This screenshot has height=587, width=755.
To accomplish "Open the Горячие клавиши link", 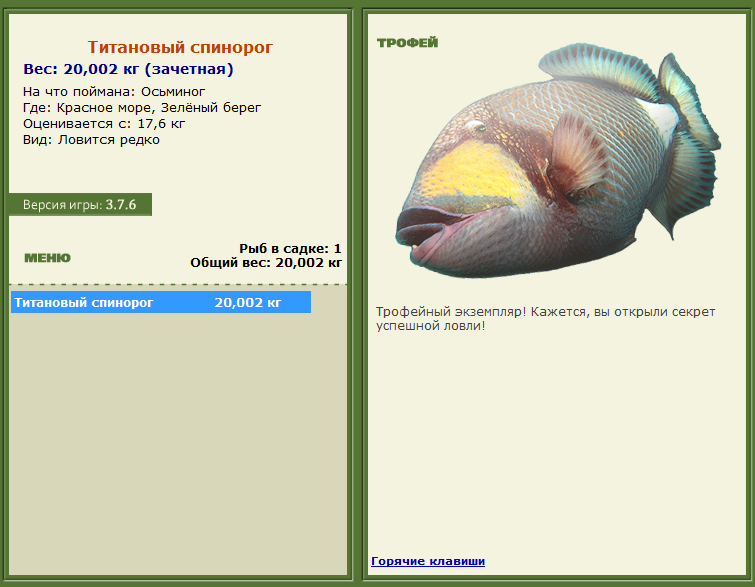I will tap(428, 561).
